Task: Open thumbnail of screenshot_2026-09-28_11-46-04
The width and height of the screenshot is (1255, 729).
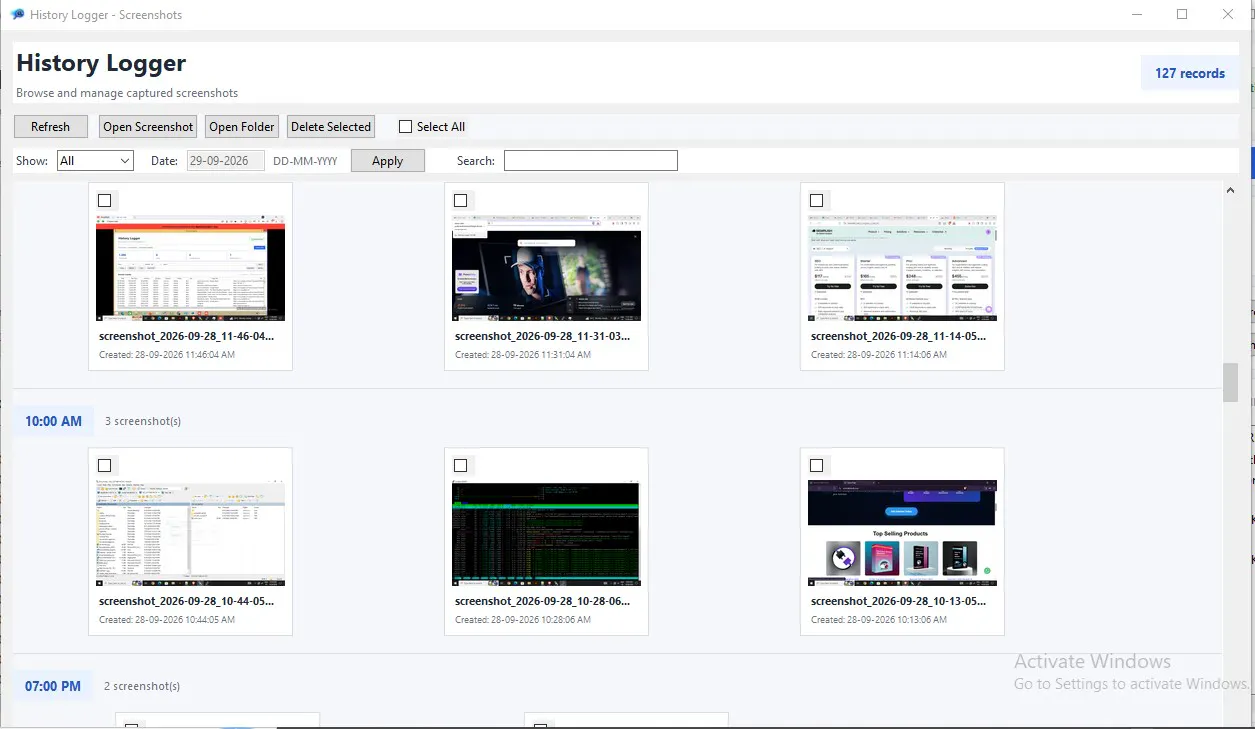Action: coord(190,267)
